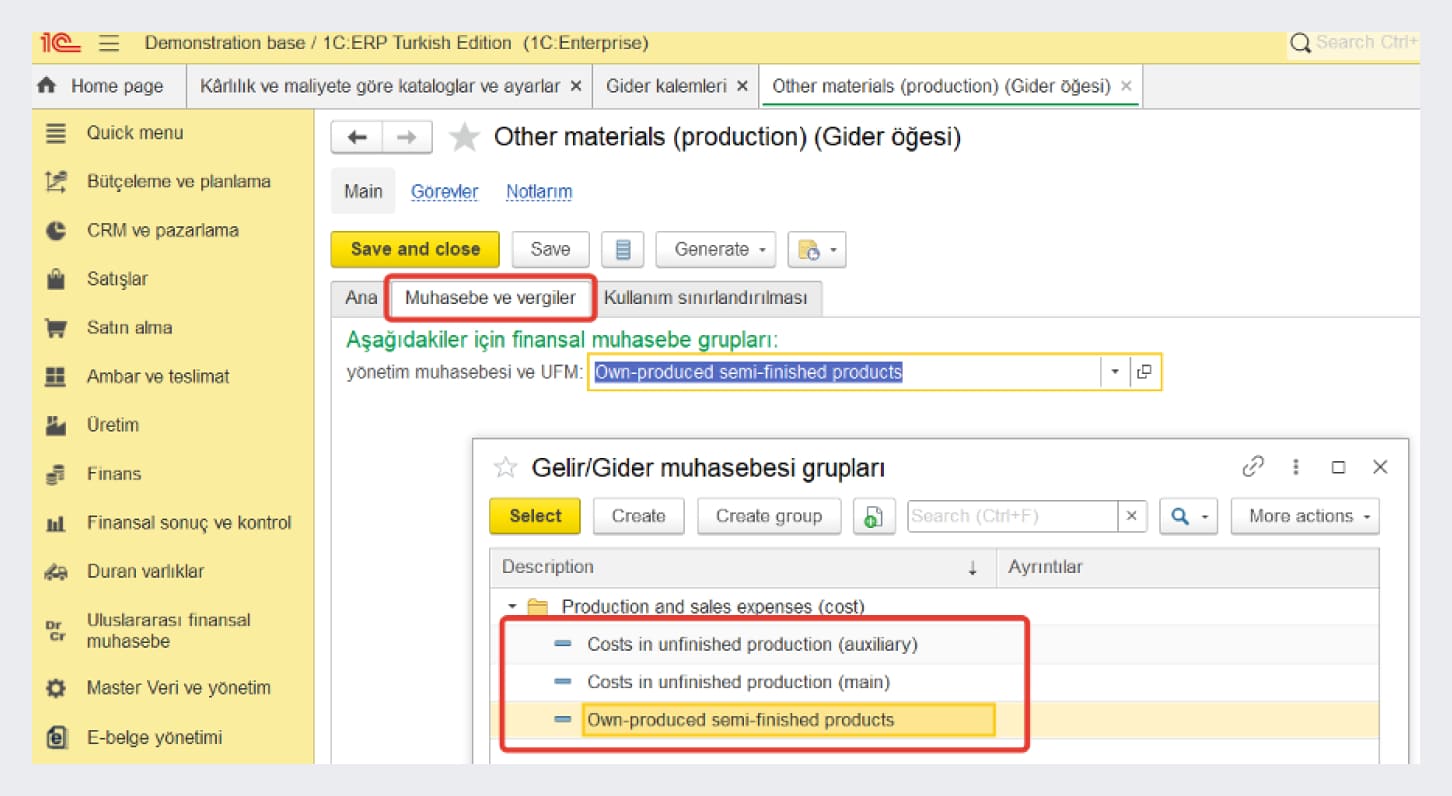Viewport: 1452px width, 796px height.
Task: Open the Üretim section in sidebar
Action: tap(112, 425)
